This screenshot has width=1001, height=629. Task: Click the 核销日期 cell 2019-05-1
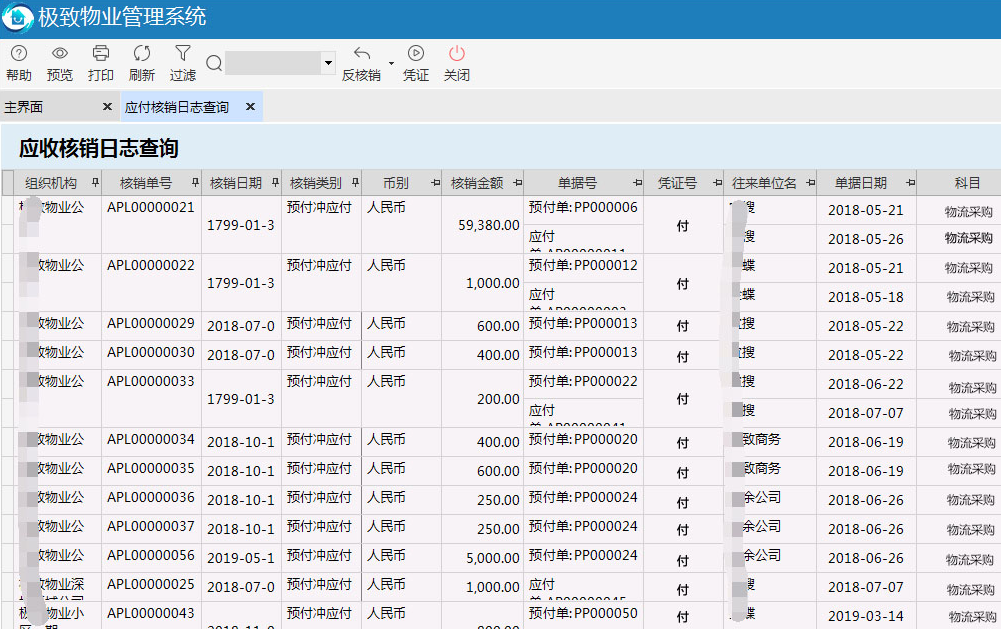(x=241, y=558)
